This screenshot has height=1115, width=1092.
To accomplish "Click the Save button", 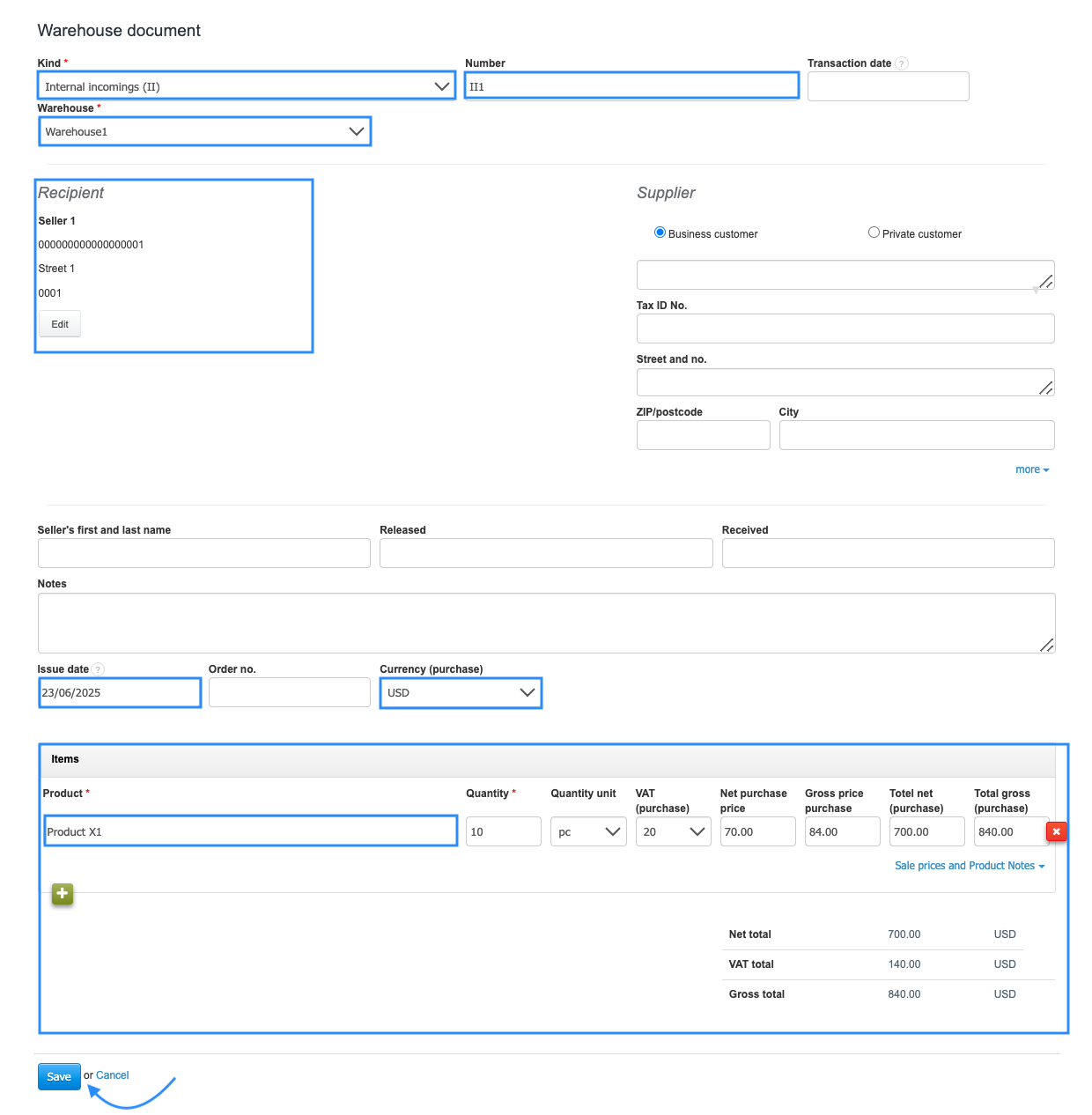I will (x=59, y=1076).
